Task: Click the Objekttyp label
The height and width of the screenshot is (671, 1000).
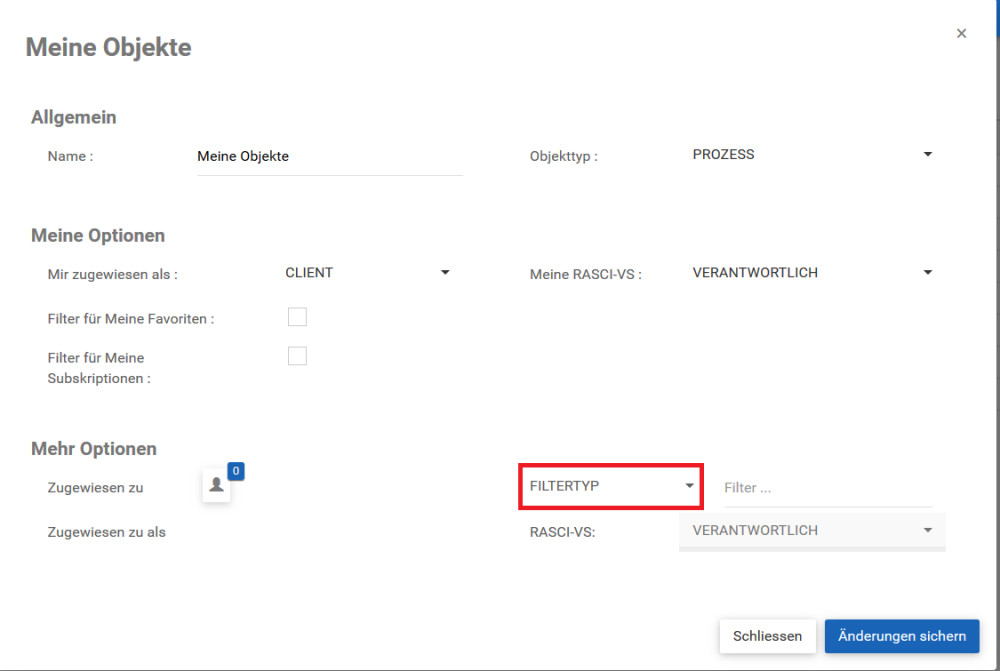Action: pos(564,156)
